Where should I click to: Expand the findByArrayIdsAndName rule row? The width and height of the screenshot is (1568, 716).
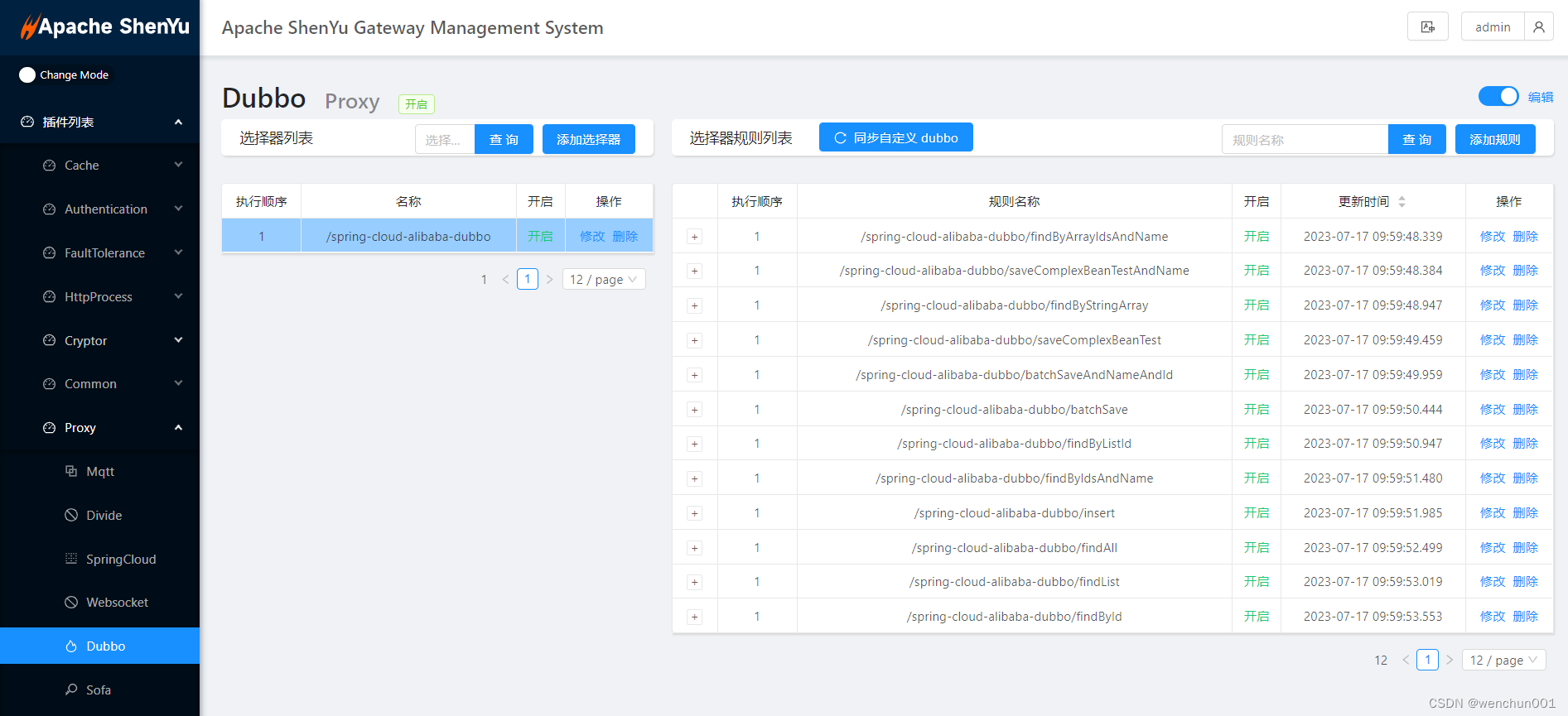[x=695, y=237]
